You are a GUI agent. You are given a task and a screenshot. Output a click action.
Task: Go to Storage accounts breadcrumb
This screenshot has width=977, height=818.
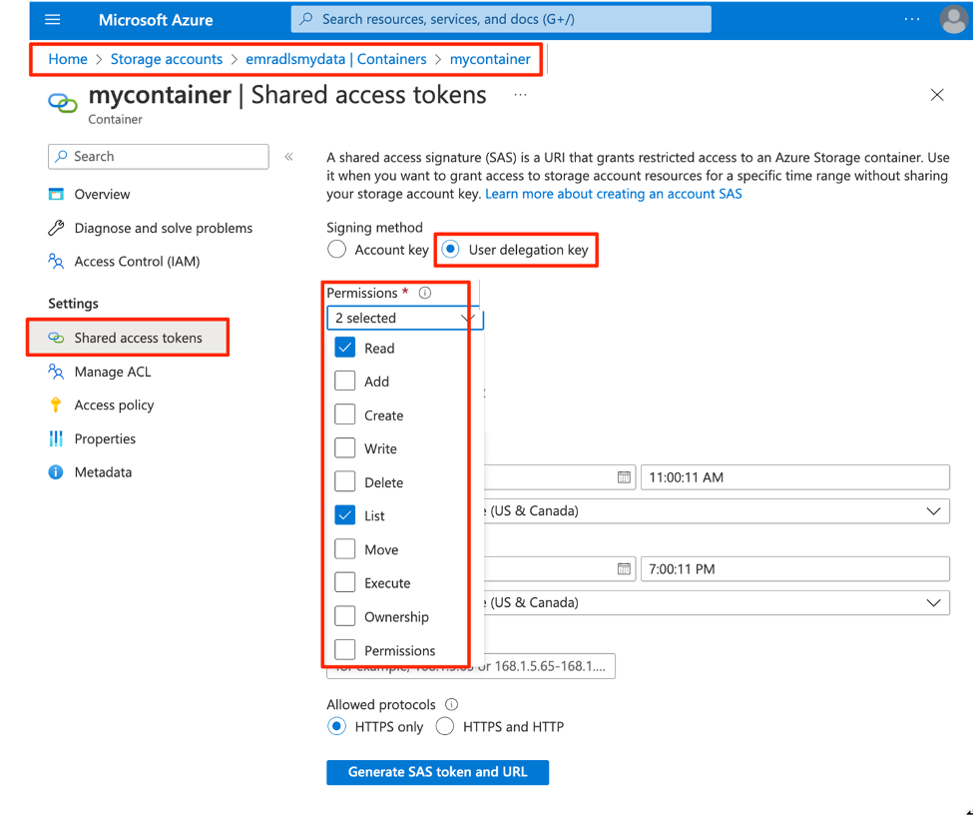pyautogui.click(x=166, y=59)
